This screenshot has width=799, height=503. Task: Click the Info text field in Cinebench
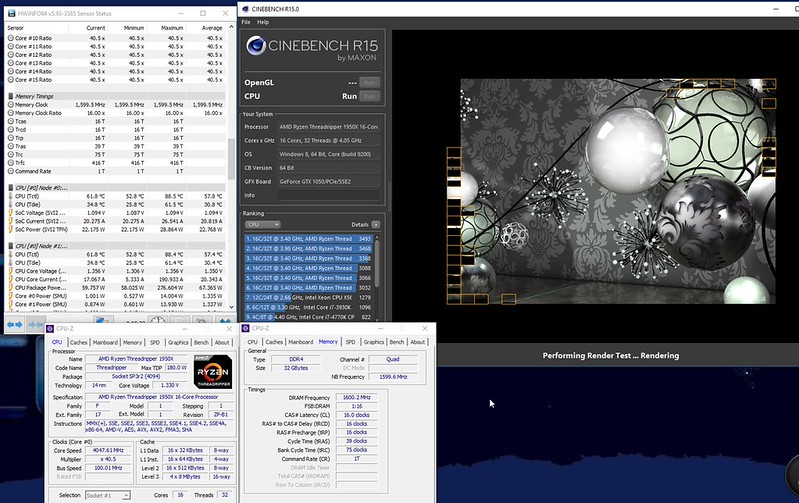pos(330,195)
